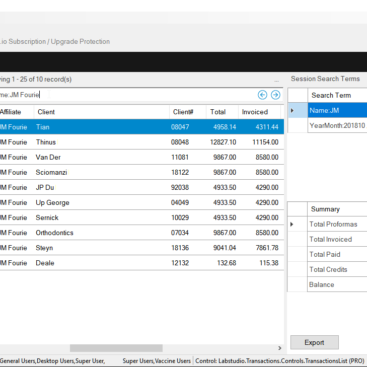367x367 pixels.
Task: Select the Total Proformas summary row
Action: point(327,224)
